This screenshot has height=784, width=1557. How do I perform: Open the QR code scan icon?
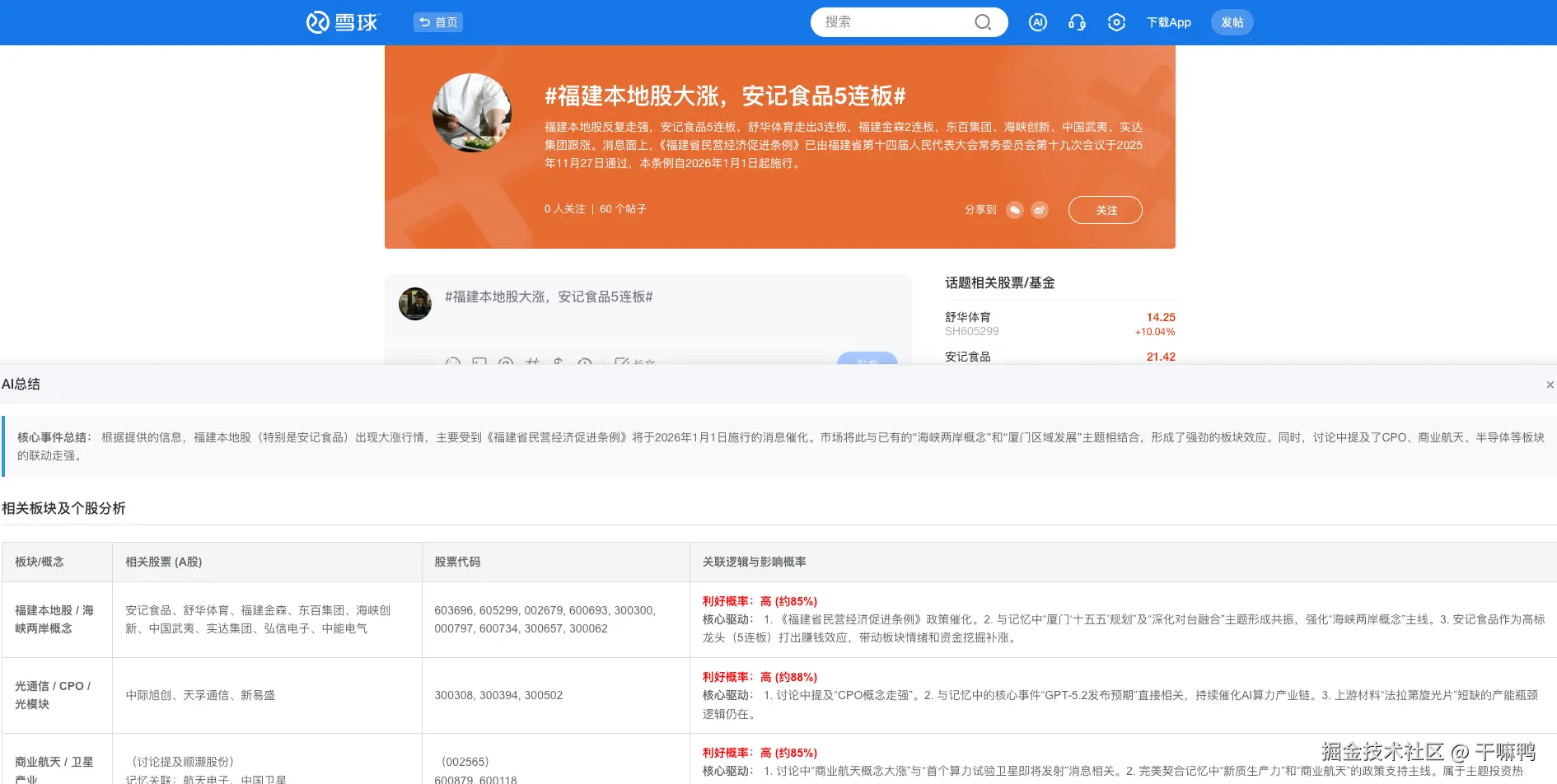pos(1116,22)
